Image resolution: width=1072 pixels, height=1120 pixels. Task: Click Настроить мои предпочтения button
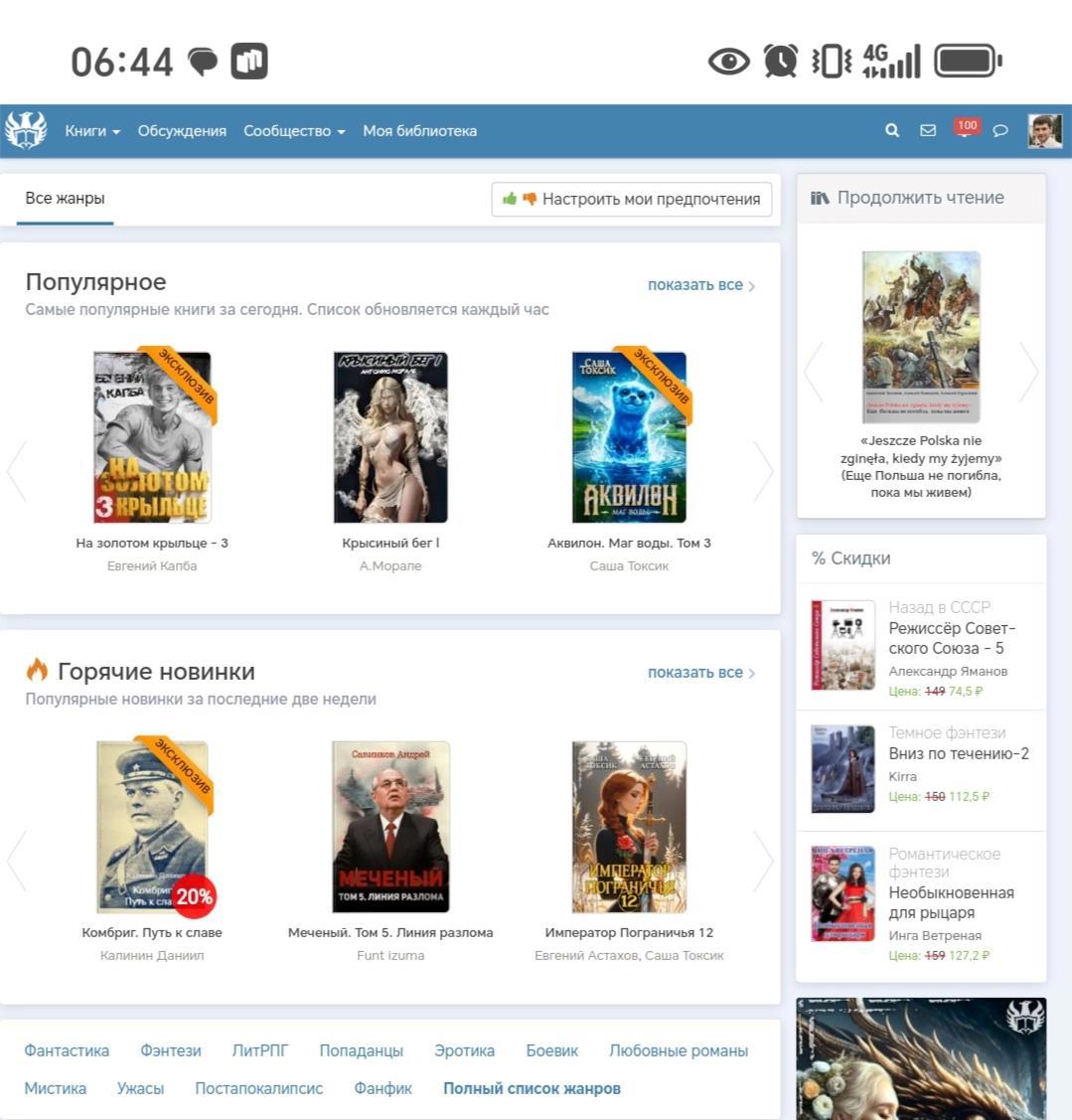click(x=631, y=199)
